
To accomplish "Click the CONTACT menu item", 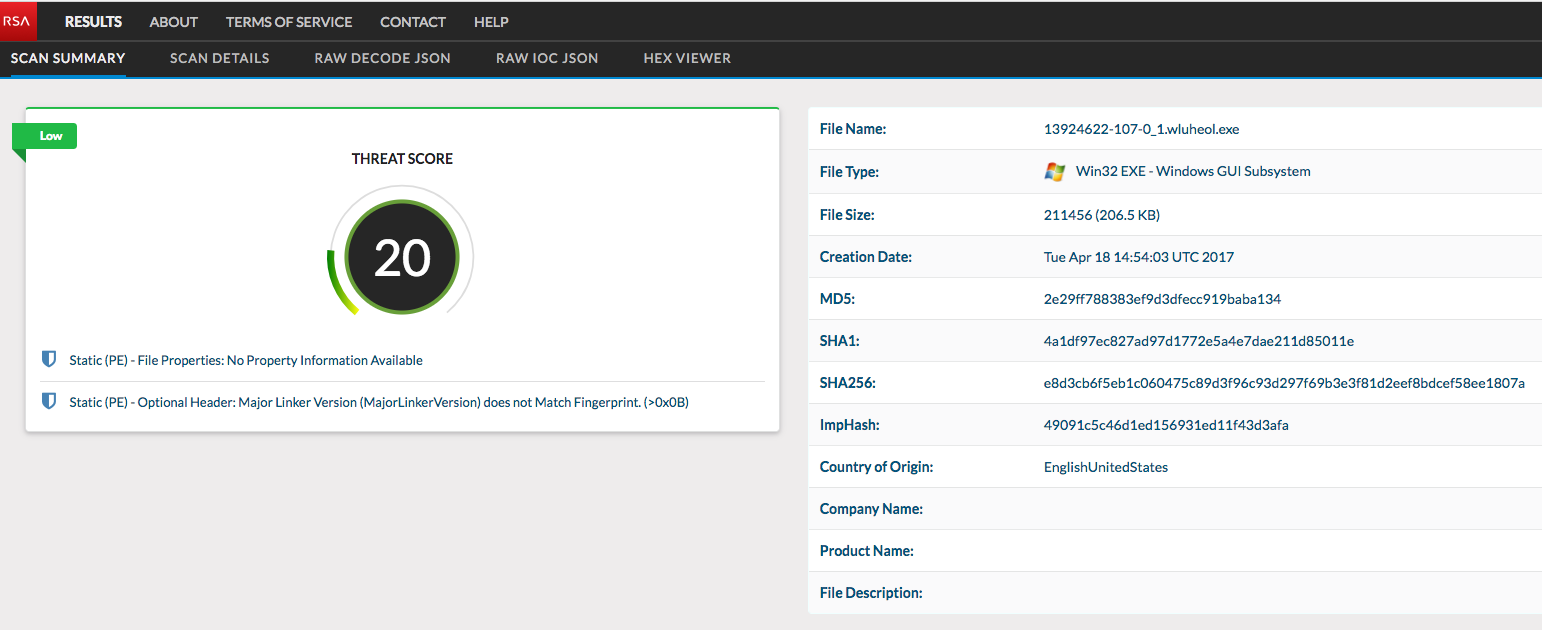I will pyautogui.click(x=412, y=21).
